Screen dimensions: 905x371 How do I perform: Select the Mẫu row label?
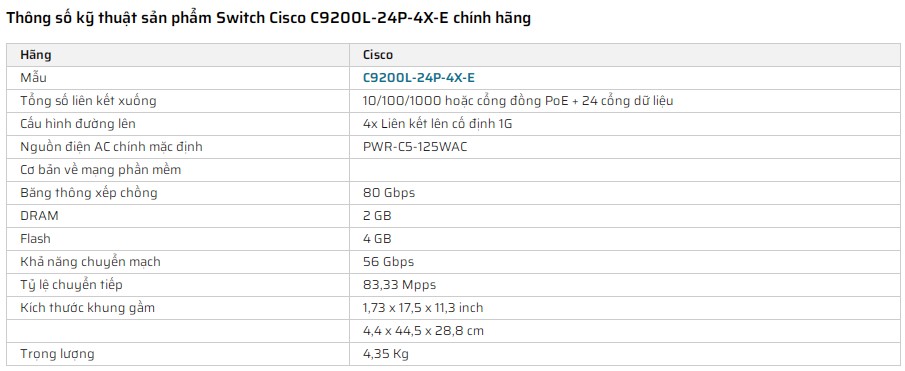(33, 78)
